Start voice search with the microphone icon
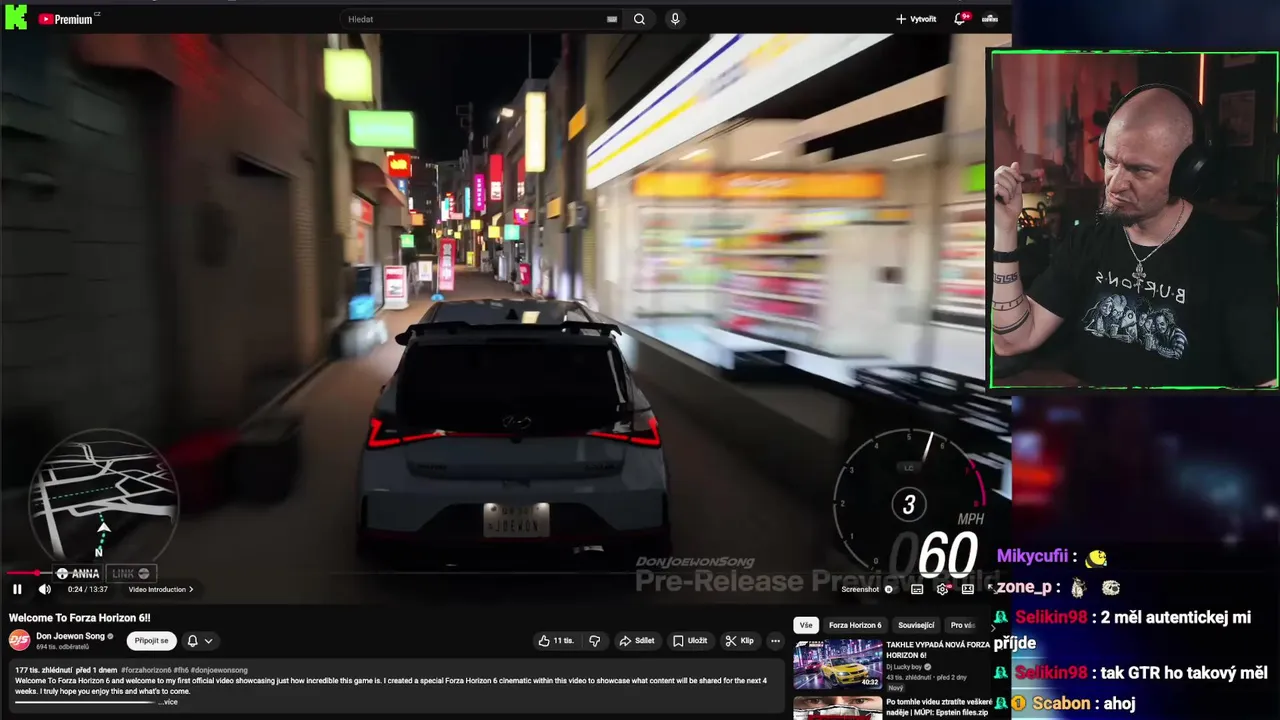Image resolution: width=1280 pixels, height=720 pixels. (x=675, y=19)
